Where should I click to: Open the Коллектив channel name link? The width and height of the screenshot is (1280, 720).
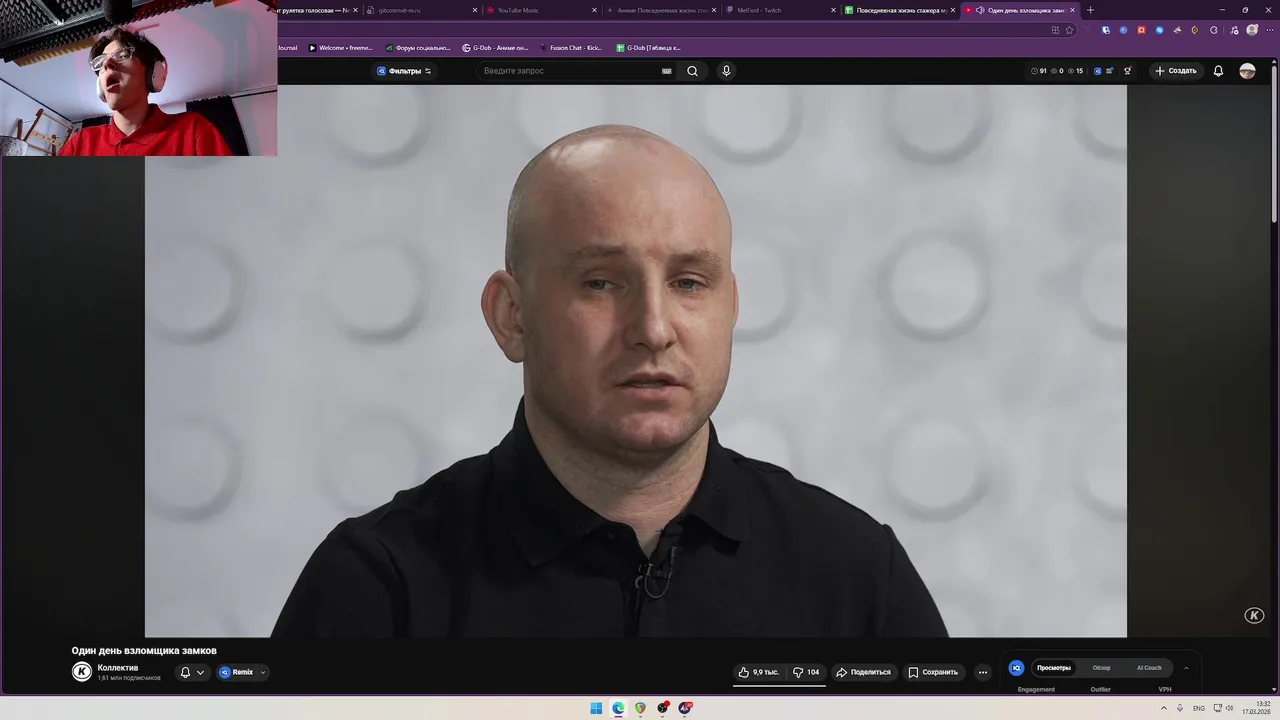click(x=118, y=667)
